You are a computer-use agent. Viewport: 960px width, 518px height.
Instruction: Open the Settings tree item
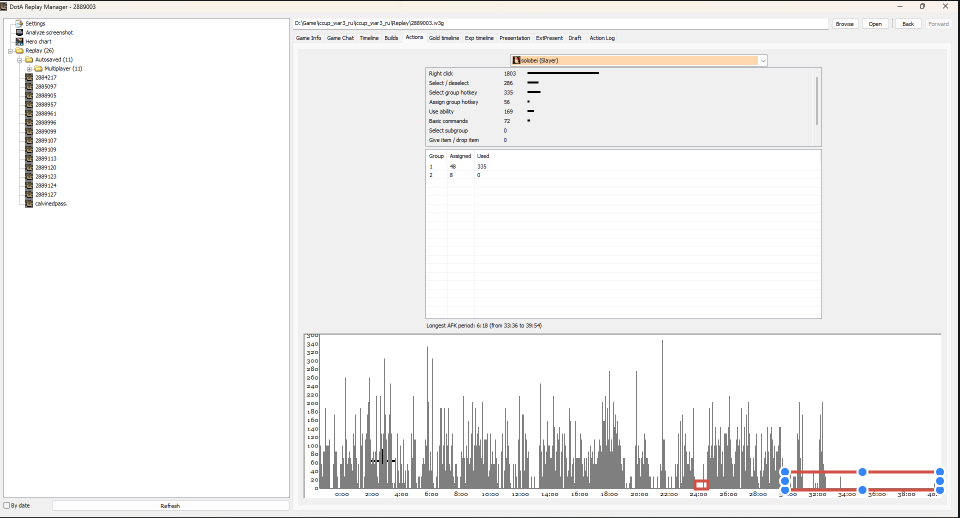35,23
